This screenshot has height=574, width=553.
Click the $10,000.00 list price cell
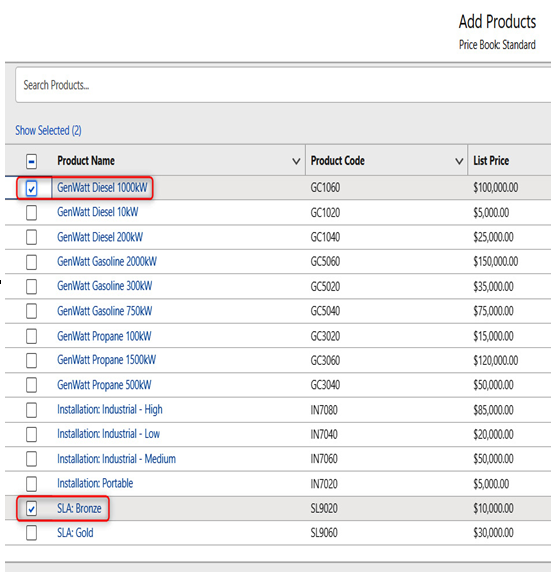click(493, 508)
